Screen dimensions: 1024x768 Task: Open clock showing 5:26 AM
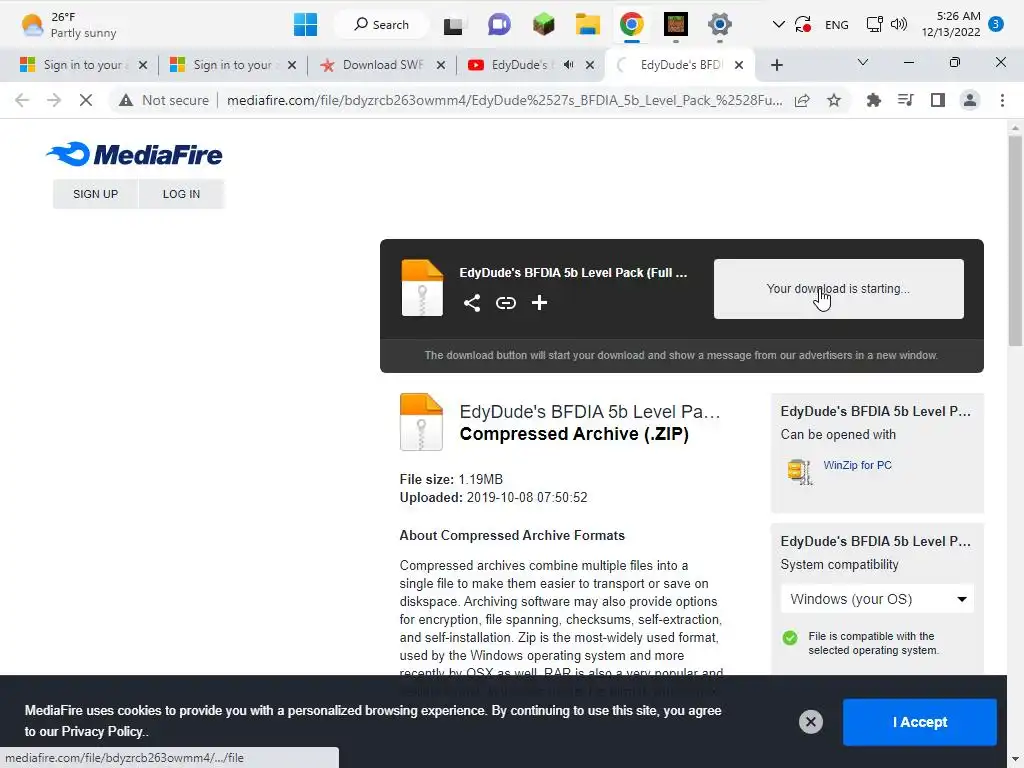952,24
